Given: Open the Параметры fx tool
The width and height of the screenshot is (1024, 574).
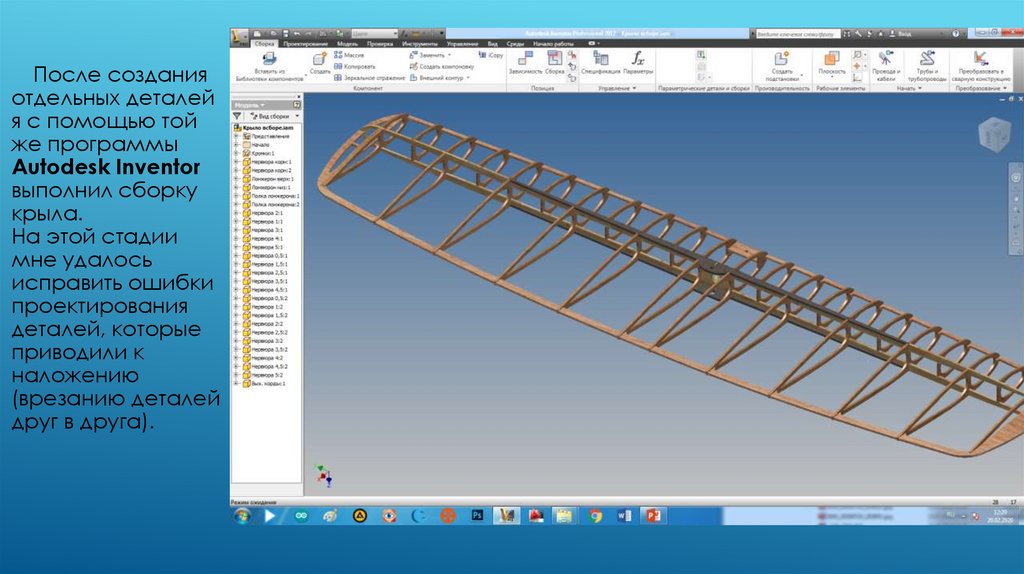Looking at the screenshot, I should [x=638, y=59].
